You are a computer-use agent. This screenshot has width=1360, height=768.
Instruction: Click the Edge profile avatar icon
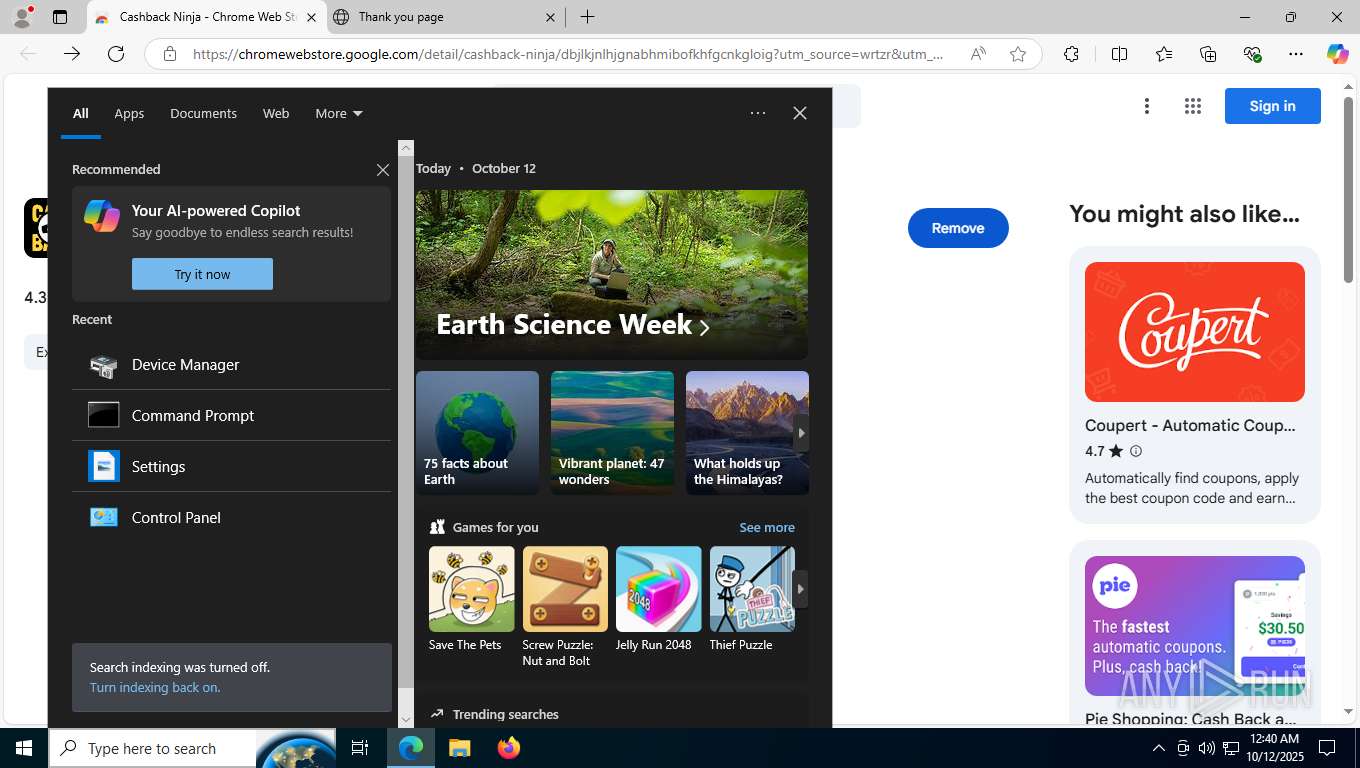[x=21, y=17]
